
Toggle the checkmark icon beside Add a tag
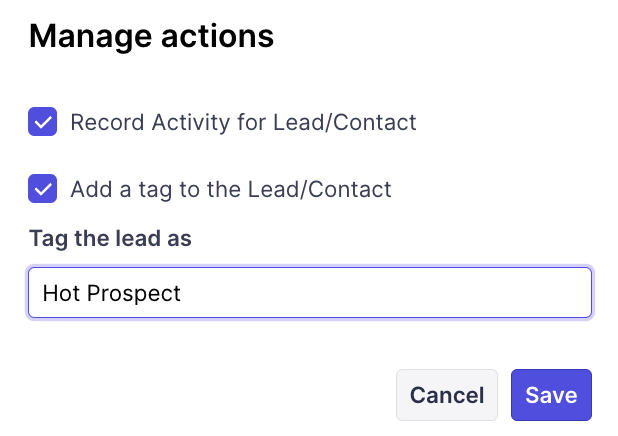pyautogui.click(x=43, y=189)
